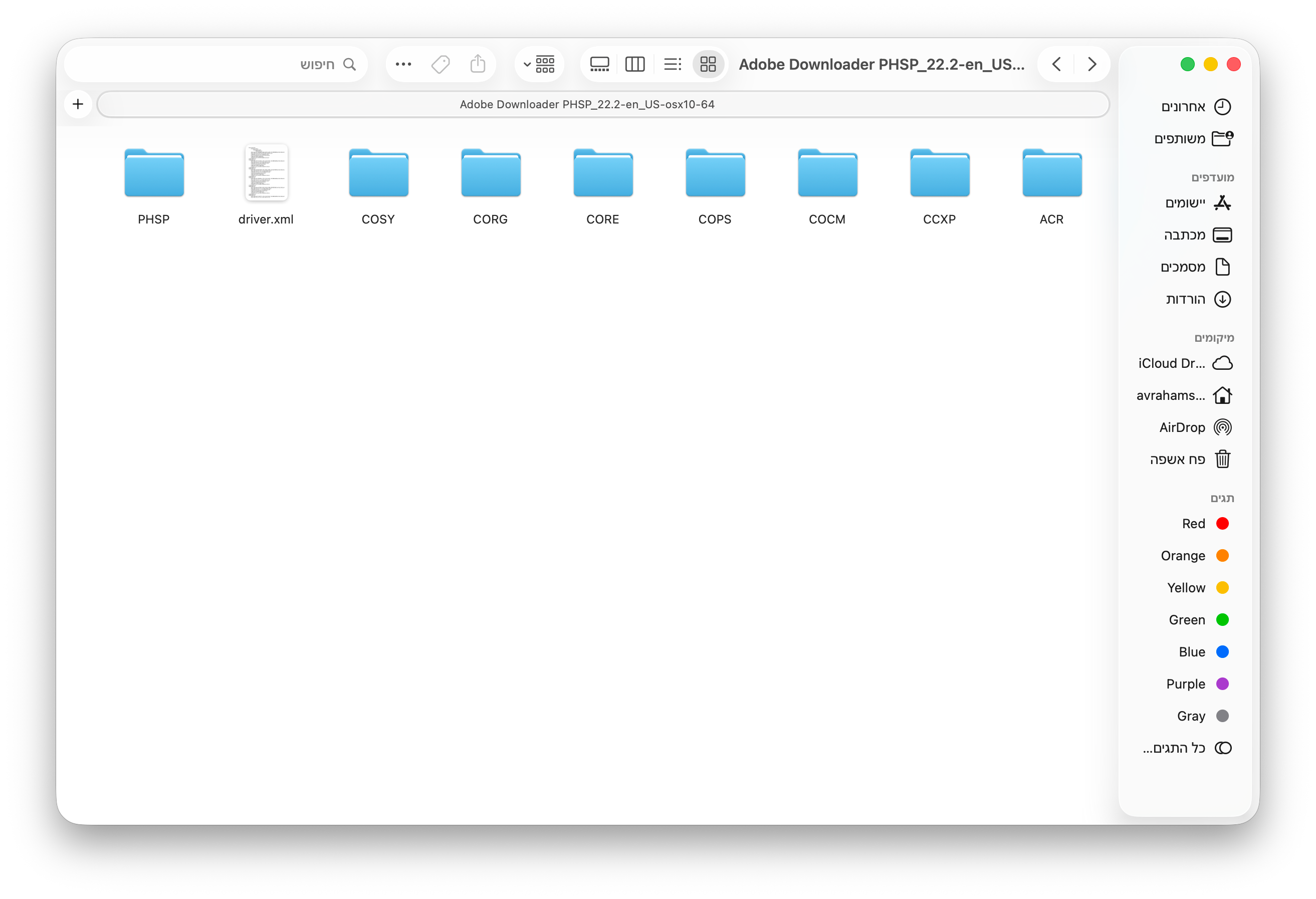Screen dimensions: 1316x899
Task: Click the Share icon in toolbar
Action: pos(478,65)
